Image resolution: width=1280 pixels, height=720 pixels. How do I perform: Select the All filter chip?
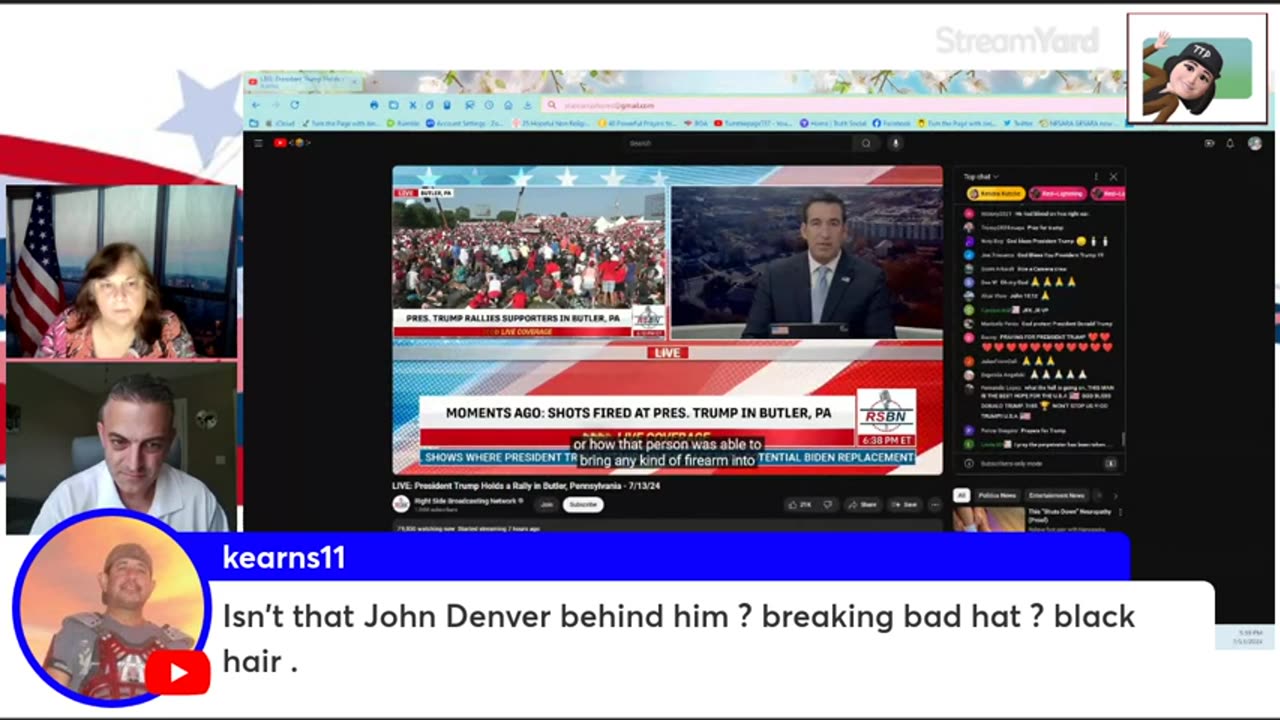(961, 495)
